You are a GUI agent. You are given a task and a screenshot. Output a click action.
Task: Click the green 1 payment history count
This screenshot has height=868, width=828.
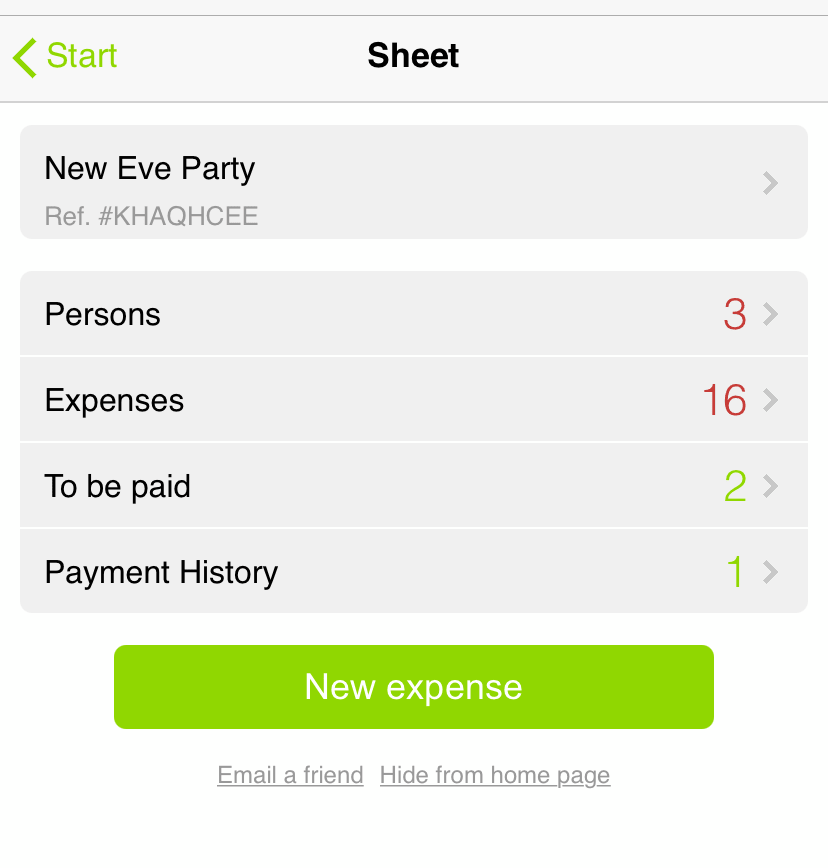735,572
